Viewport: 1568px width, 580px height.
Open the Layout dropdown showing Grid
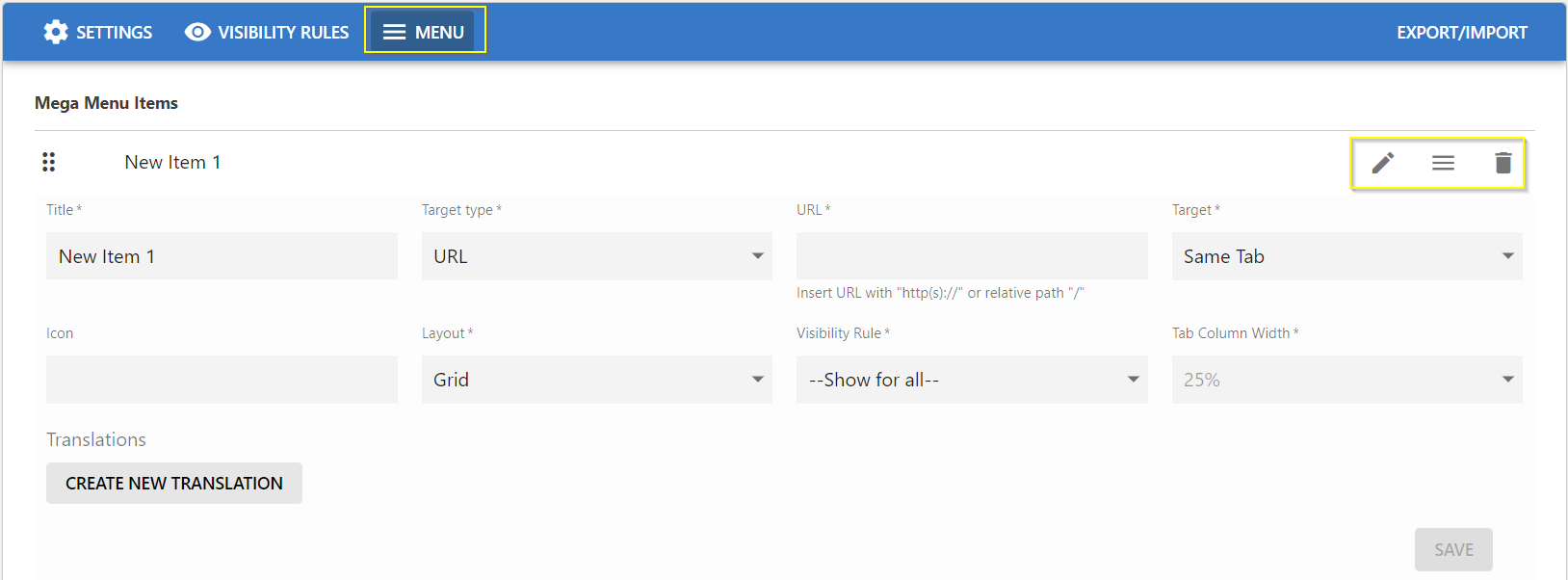[x=597, y=380]
